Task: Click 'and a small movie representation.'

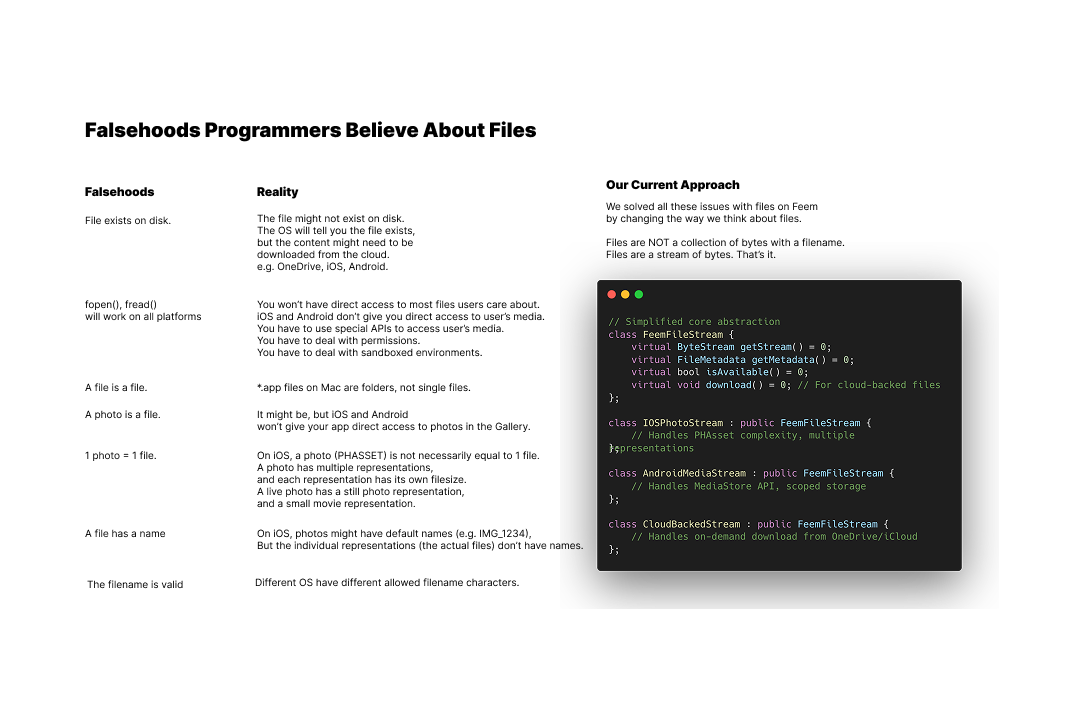Action: 336,504
